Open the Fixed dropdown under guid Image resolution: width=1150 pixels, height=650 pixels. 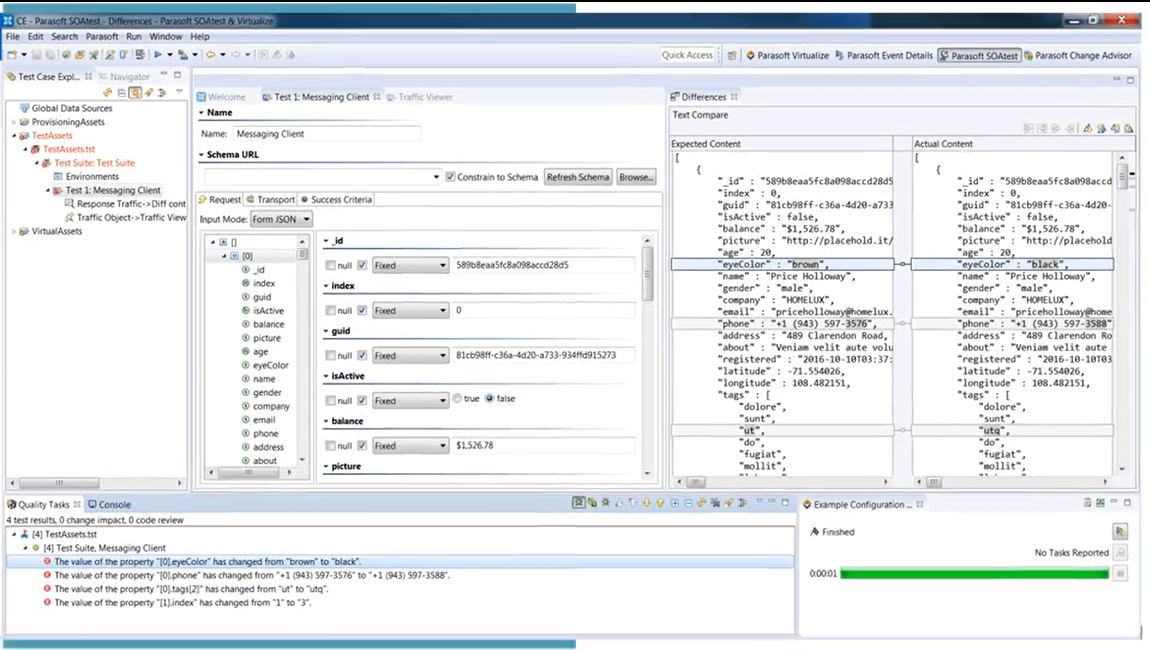(410, 356)
